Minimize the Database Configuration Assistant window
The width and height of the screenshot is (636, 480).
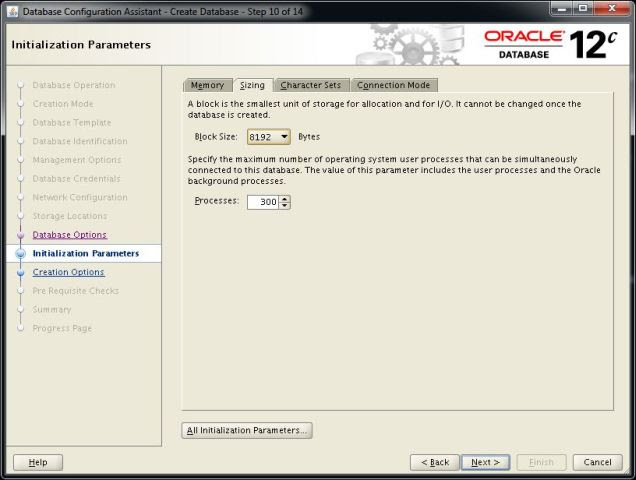click(563, 9)
